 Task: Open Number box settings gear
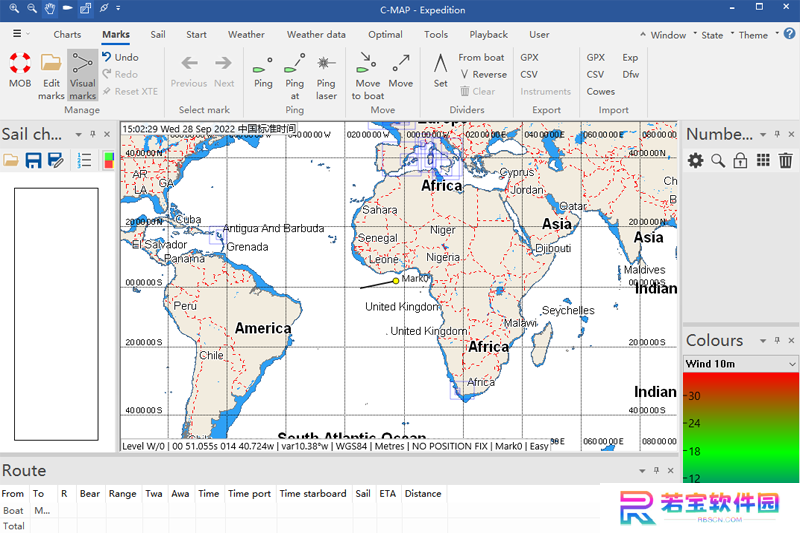695,161
